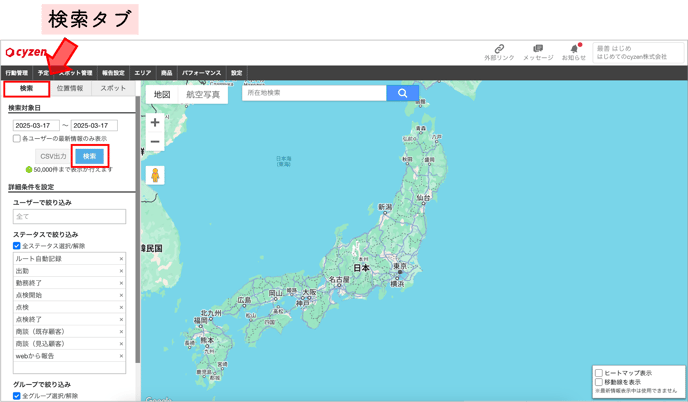Switch to the スポット tab
Image resolution: width=688 pixels, height=402 pixels.
point(113,89)
